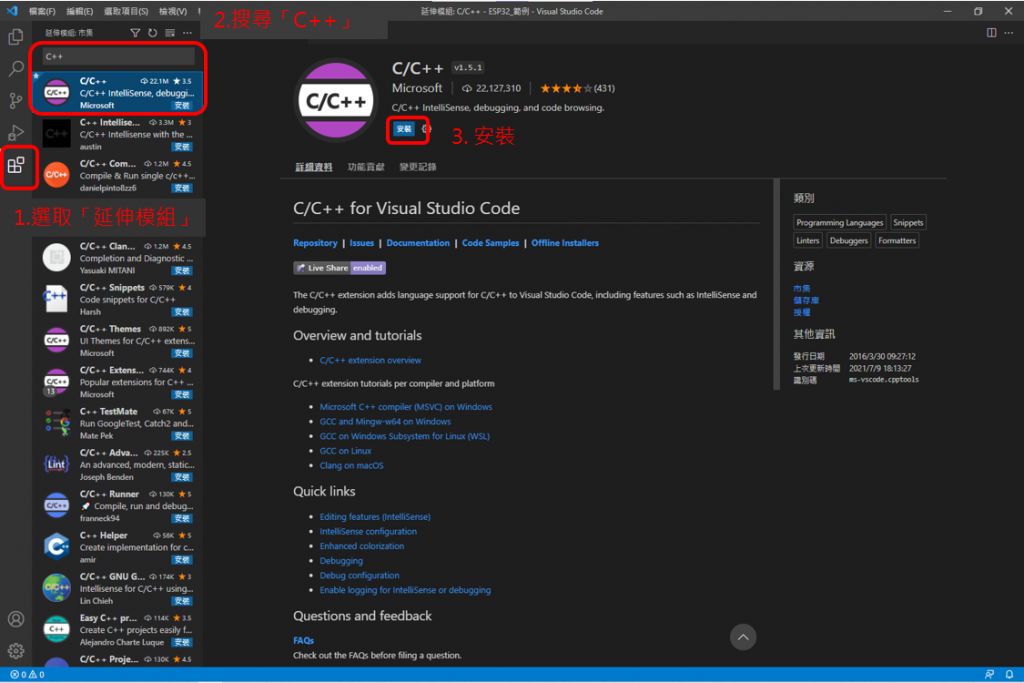Open the 選取項目(S) menu
The width and height of the screenshot is (1024, 683).
(126, 11)
